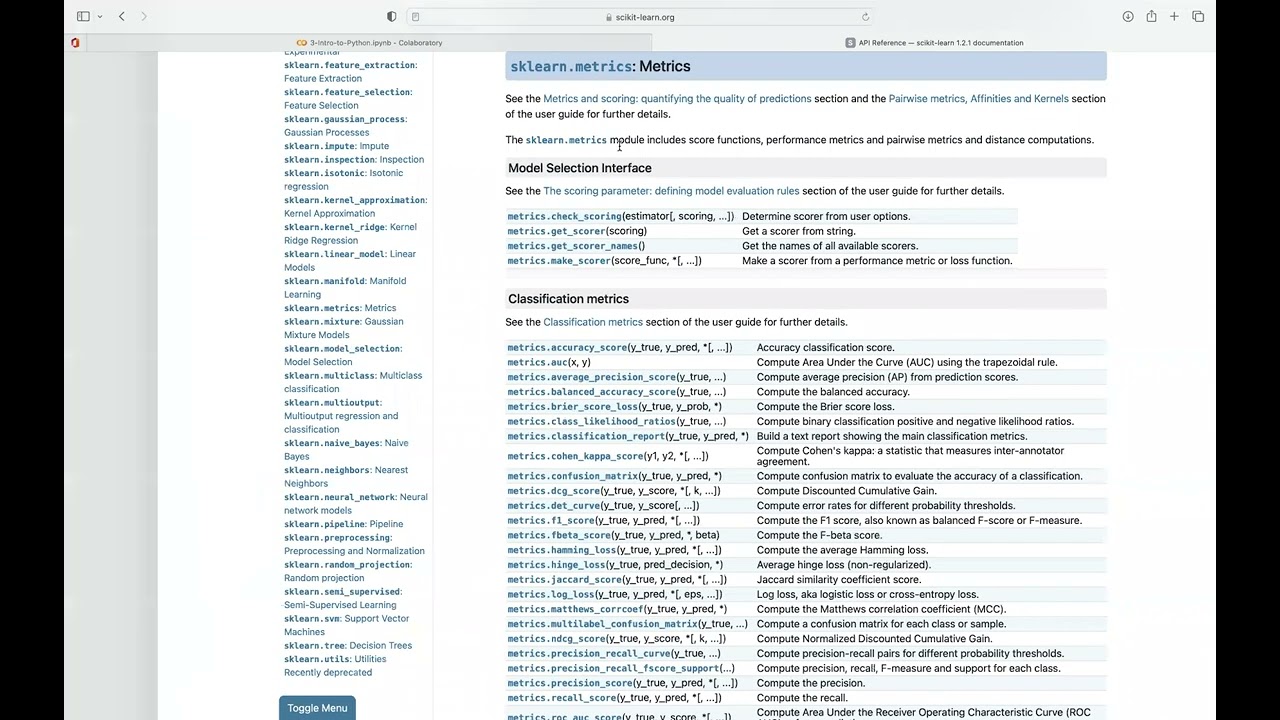Viewport: 1280px width, 720px height.
Task: Open metrics.accuracy_score function link
Action: point(567,347)
